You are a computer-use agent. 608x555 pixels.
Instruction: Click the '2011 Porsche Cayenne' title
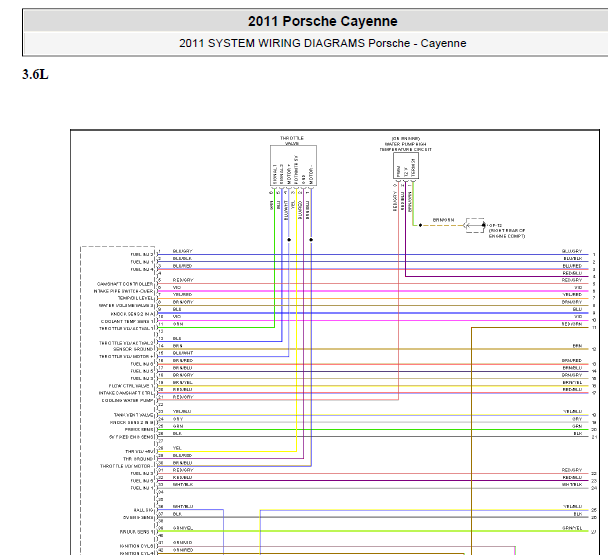point(323,21)
